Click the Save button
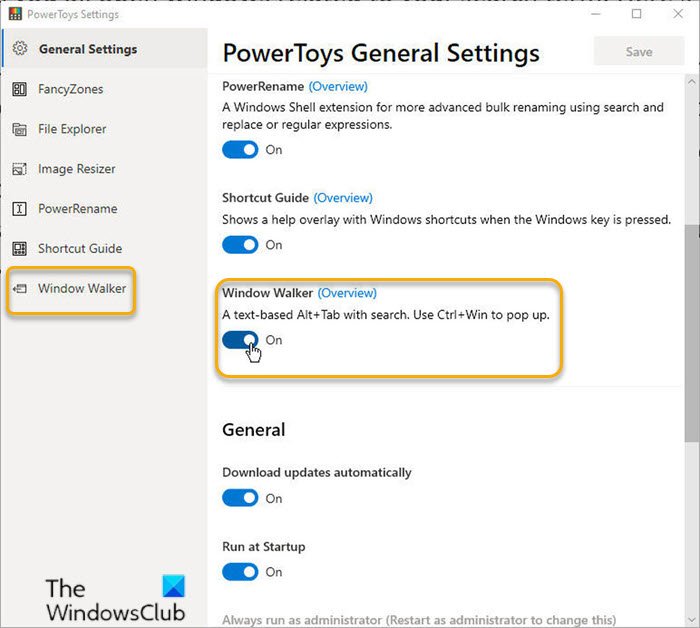The width and height of the screenshot is (700, 628). pos(639,51)
